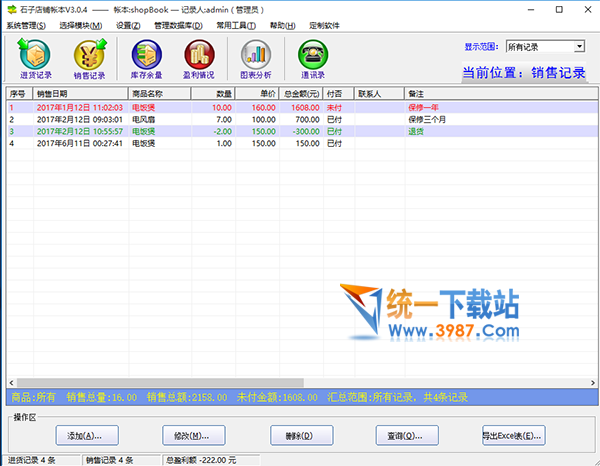Screen dimensions: 600x466
Task: Open the 通讯录 address book icon
Action: 312,58
